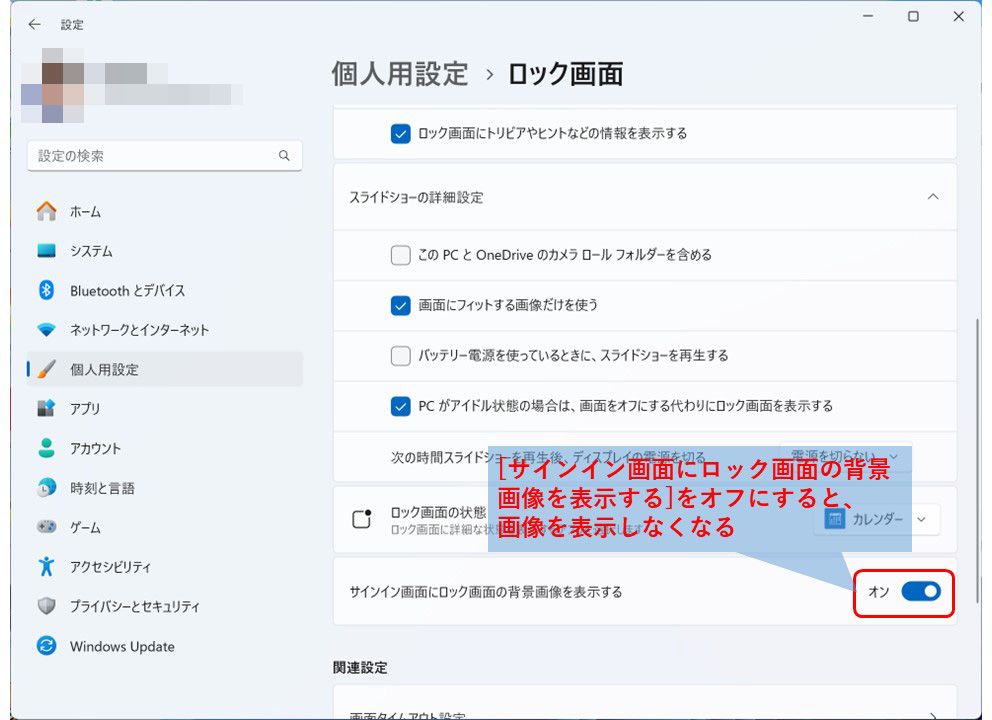Open ホーム in sidebar
The height and width of the screenshot is (720, 992).
(164, 211)
